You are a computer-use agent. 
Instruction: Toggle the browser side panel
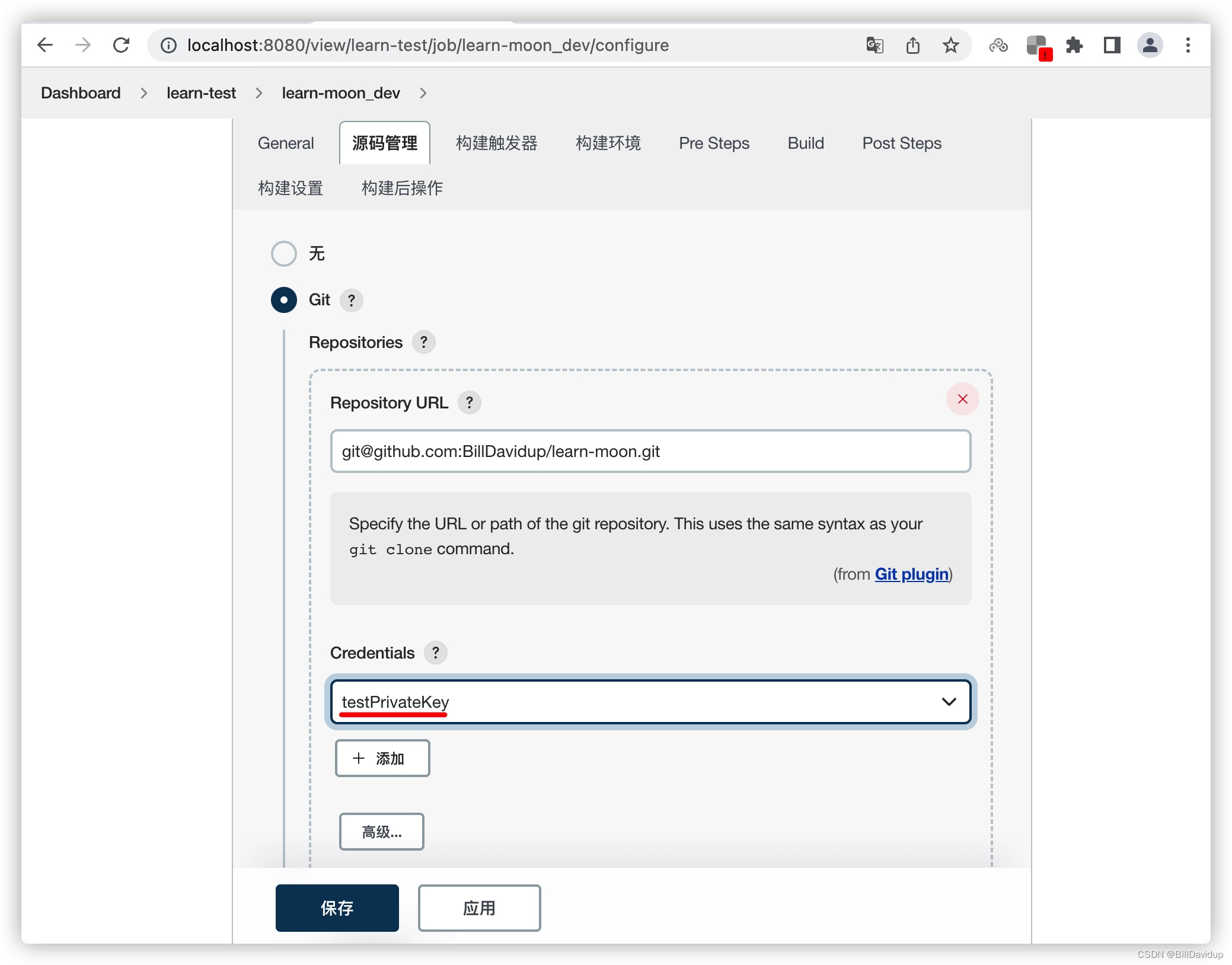1112,45
